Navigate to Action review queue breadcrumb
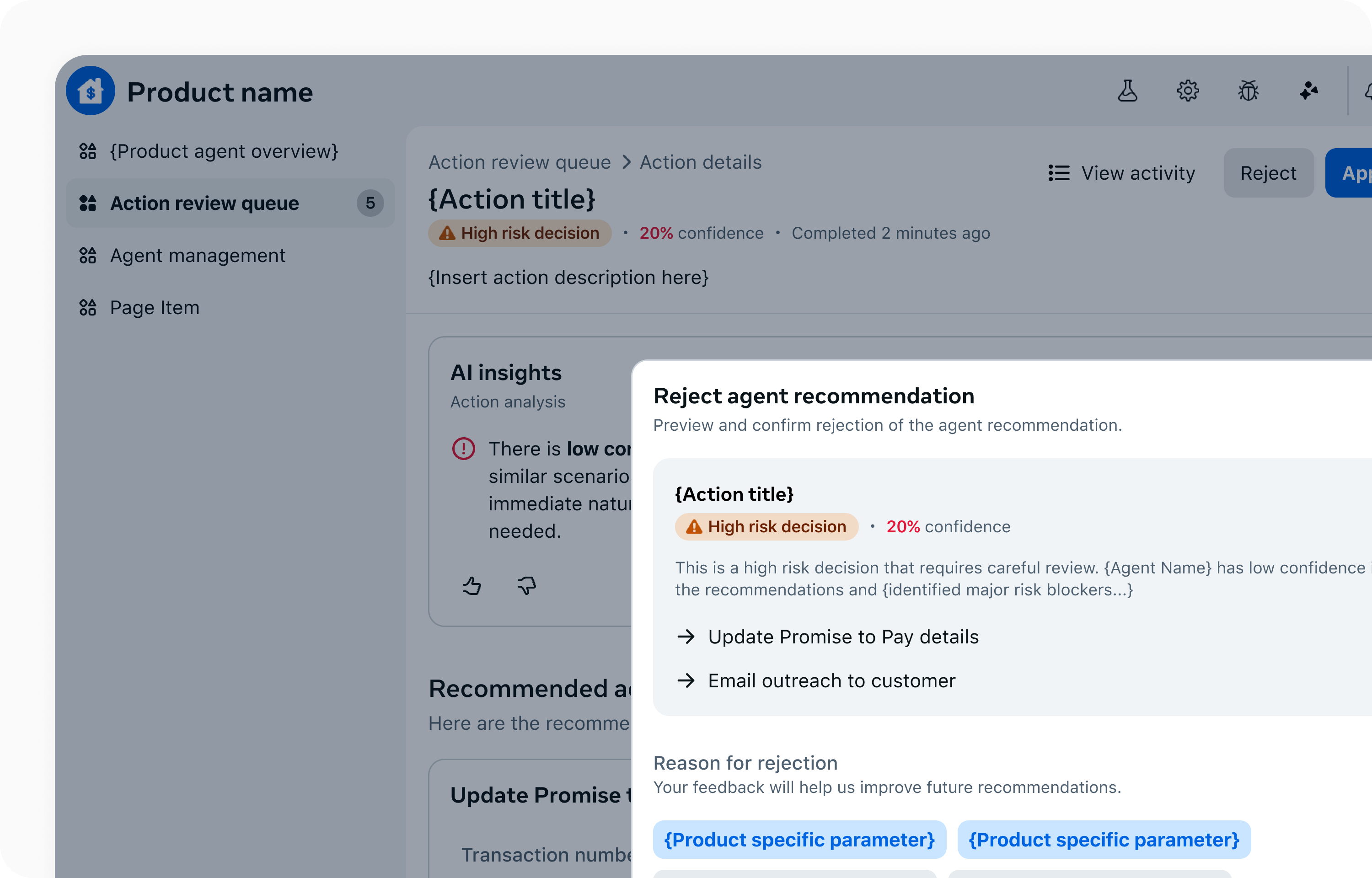This screenshot has height=878, width=1372. point(519,162)
